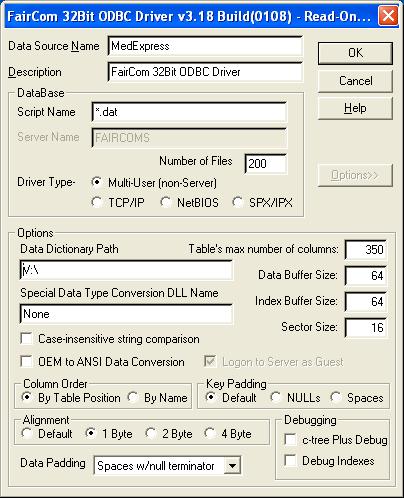404x498 pixels.
Task: Click the Index Buffer Size field
Action: coord(366,302)
